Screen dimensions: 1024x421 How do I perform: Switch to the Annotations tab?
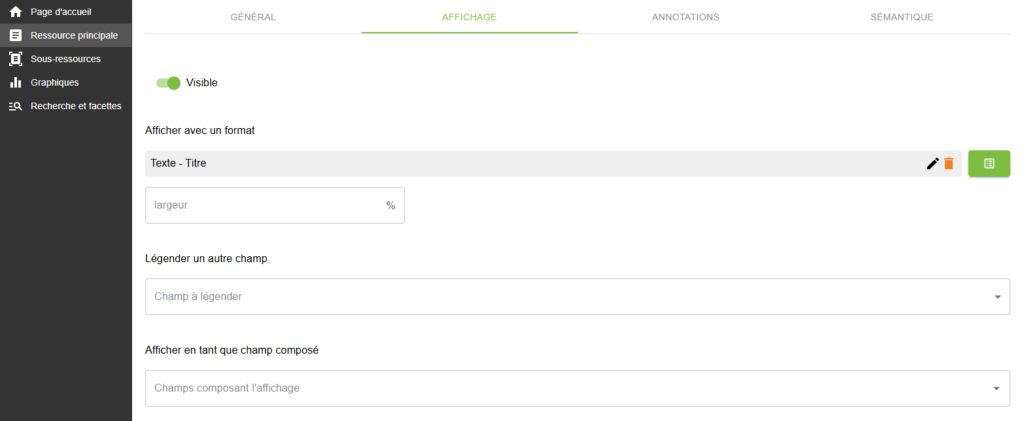(x=686, y=17)
